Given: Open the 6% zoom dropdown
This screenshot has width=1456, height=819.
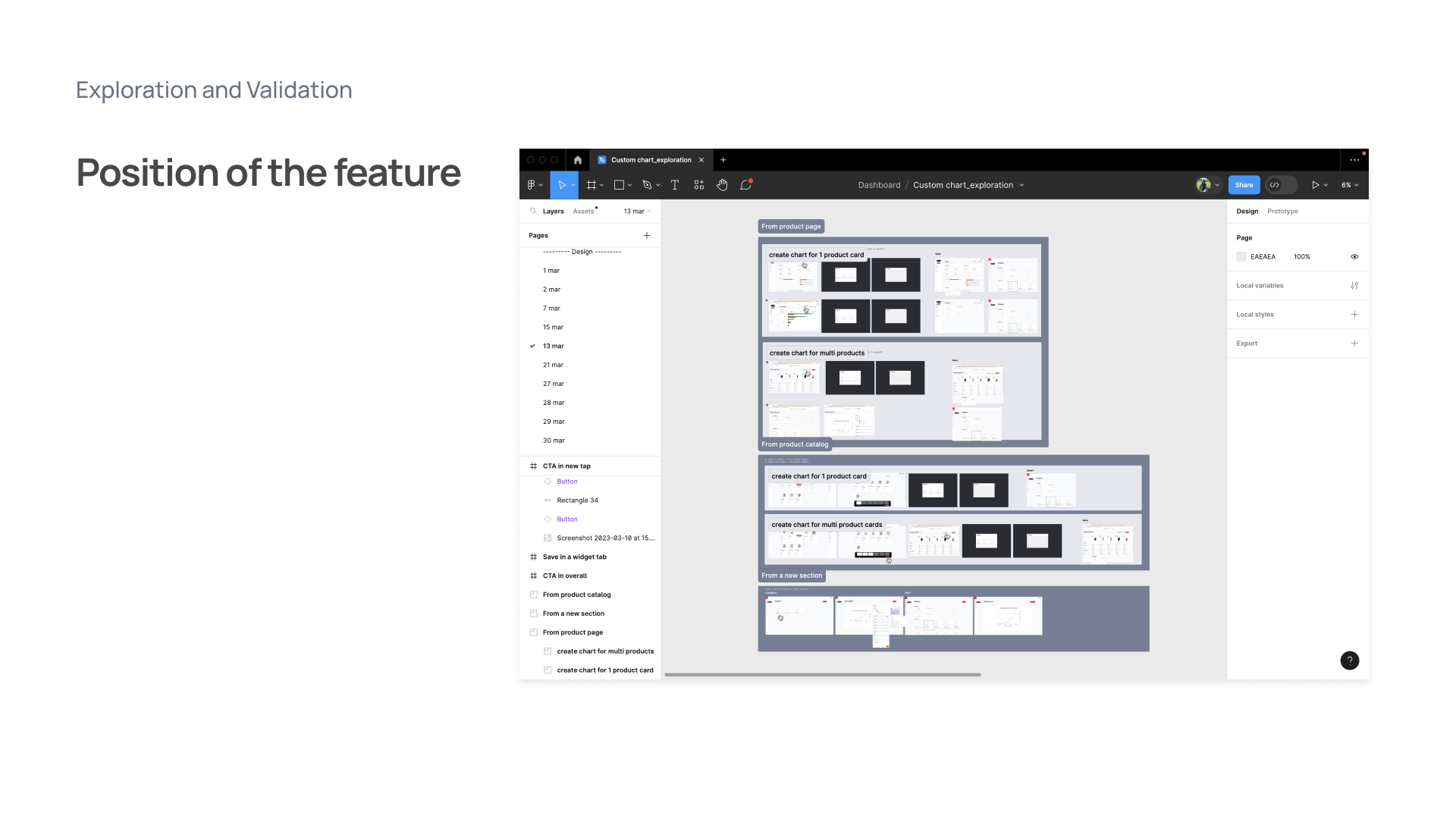Looking at the screenshot, I should tap(1350, 185).
